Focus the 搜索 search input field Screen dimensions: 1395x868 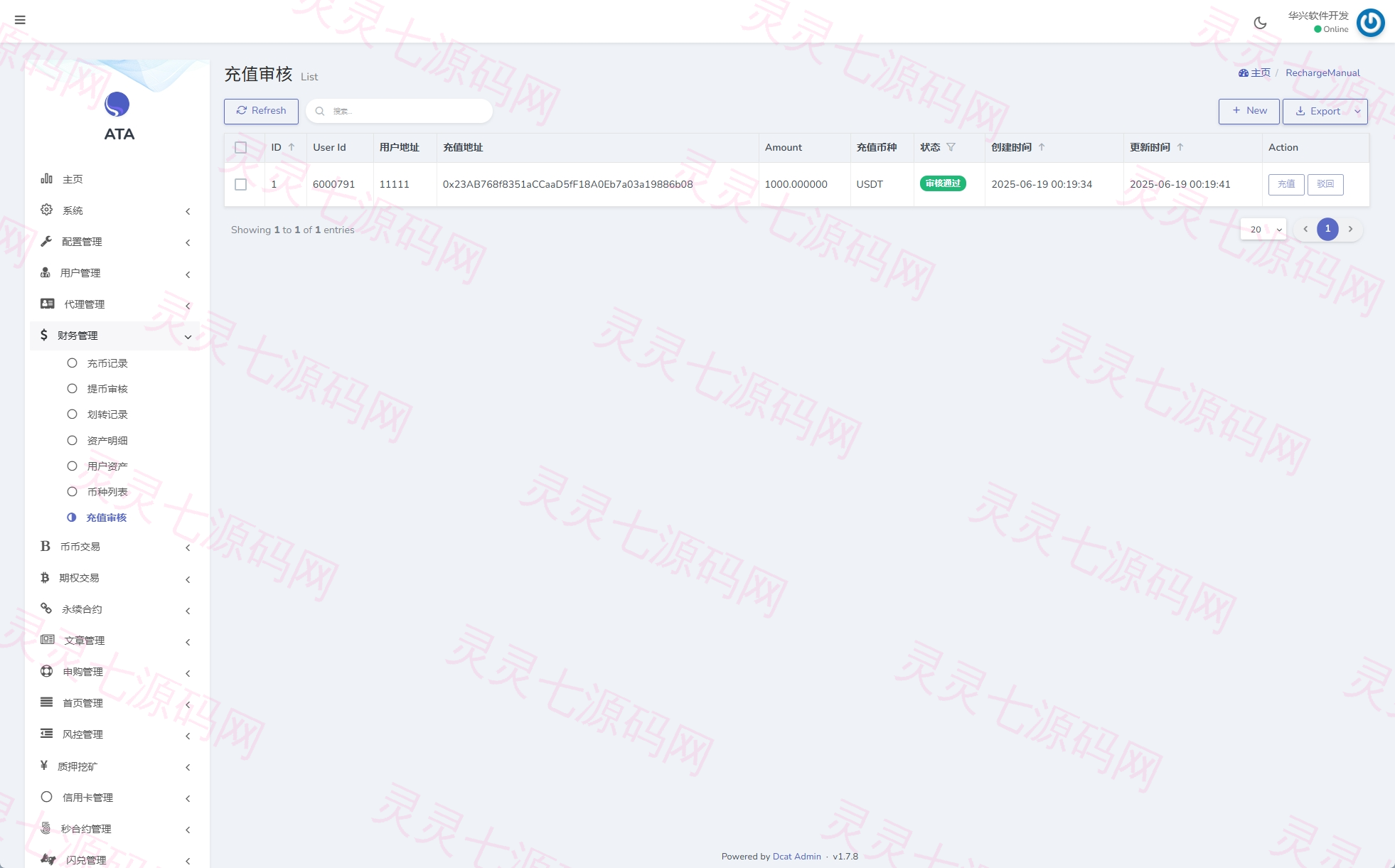pyautogui.click(x=400, y=111)
